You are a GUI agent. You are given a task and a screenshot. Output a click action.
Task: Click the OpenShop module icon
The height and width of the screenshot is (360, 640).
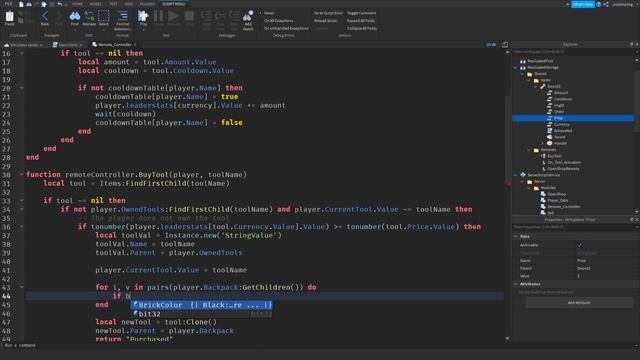pos(543,194)
